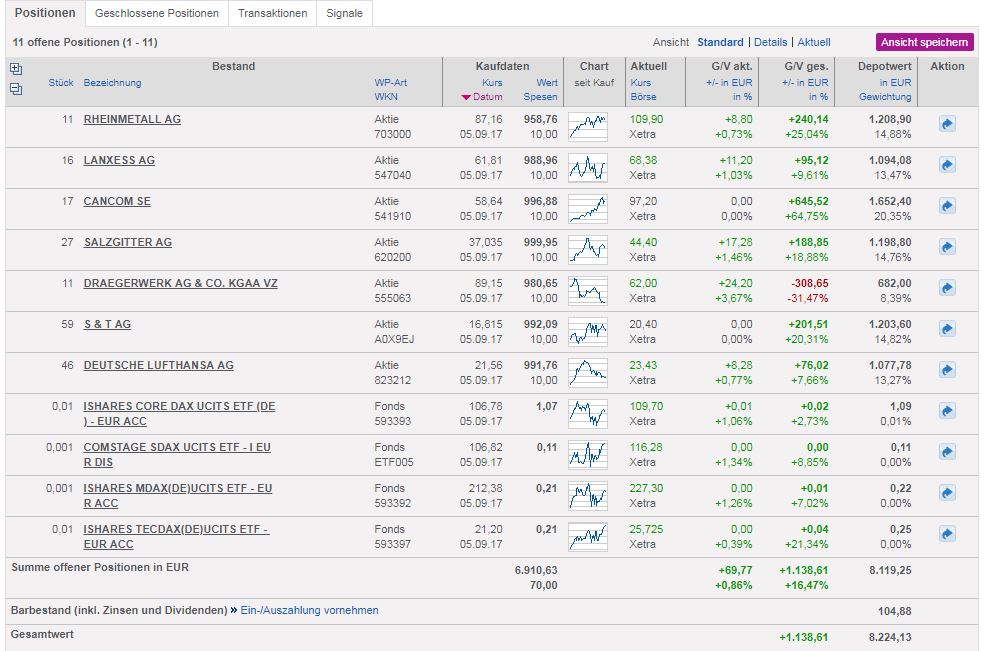Select the Aktuell view link

[814, 42]
